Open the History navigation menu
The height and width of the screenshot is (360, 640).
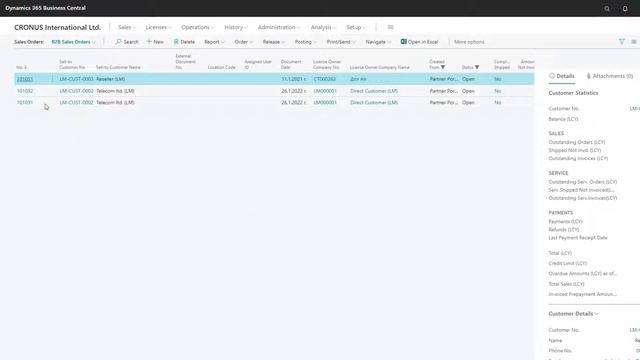point(236,27)
